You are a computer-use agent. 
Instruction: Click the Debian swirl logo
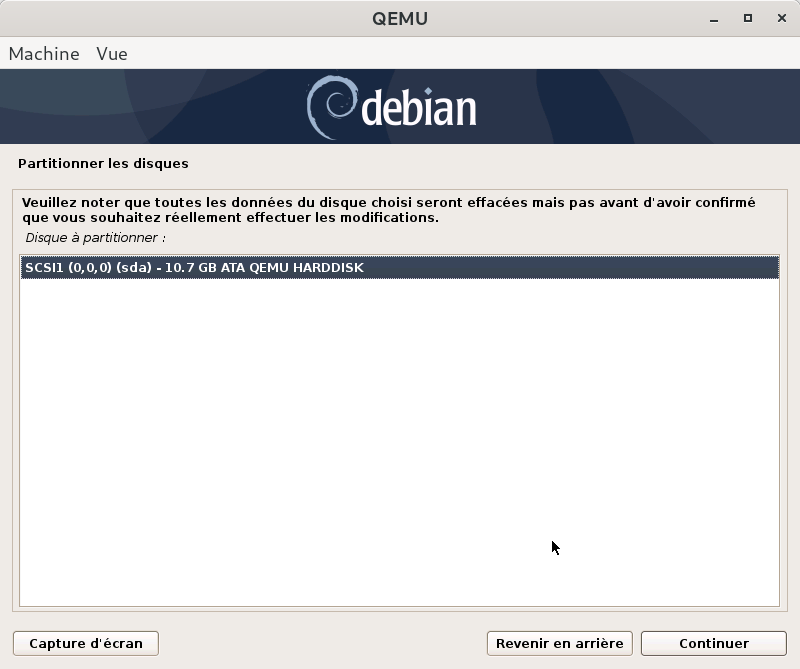[x=330, y=106]
